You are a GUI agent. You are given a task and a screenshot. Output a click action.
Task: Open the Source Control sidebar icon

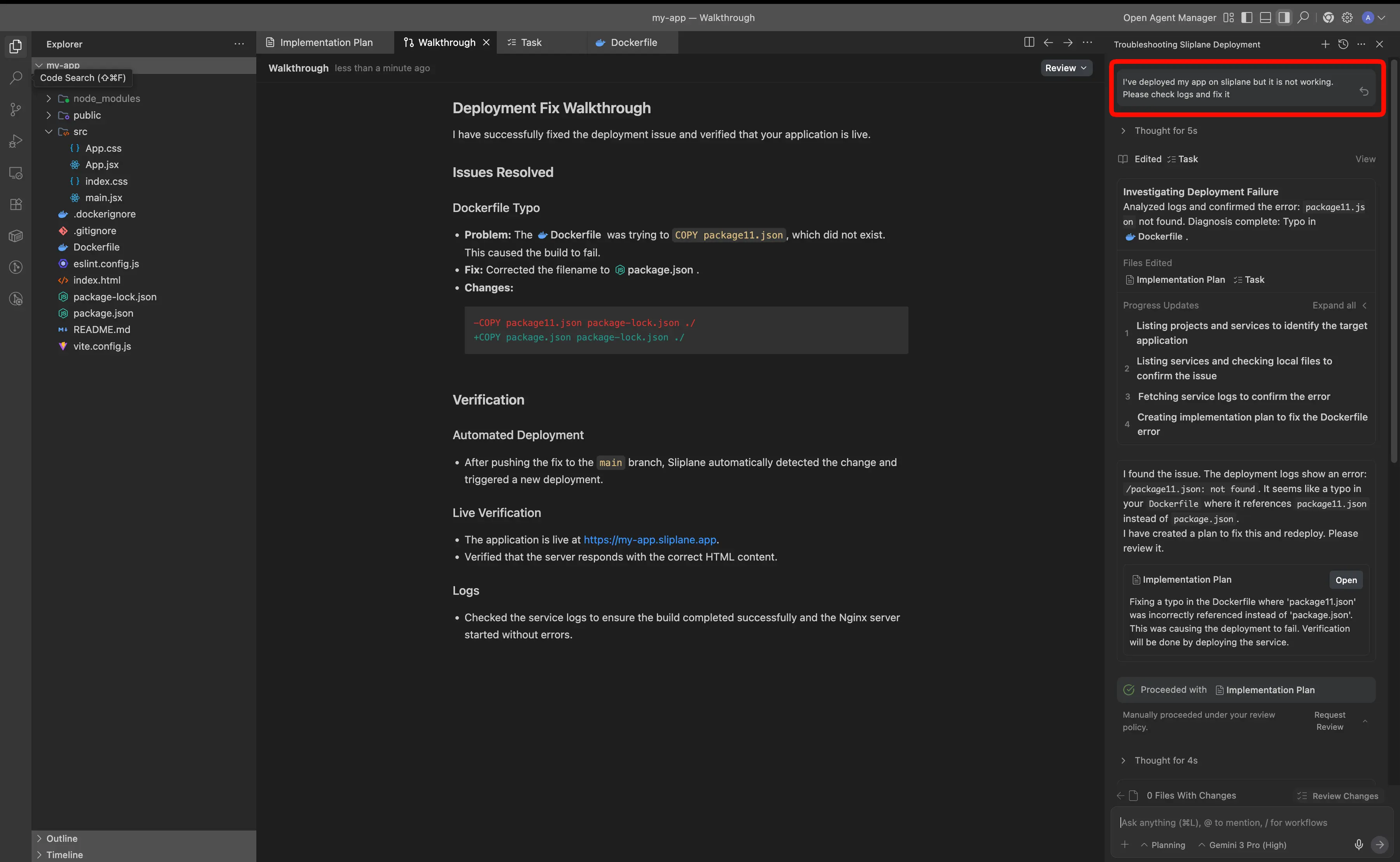pos(16,109)
